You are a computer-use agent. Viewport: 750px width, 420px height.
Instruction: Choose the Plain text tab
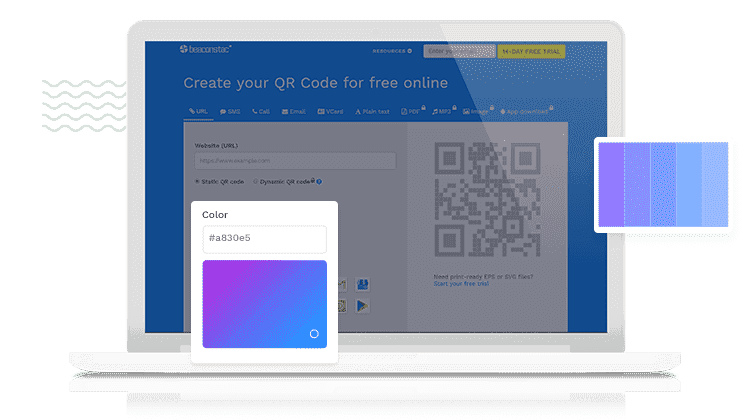pos(372,111)
